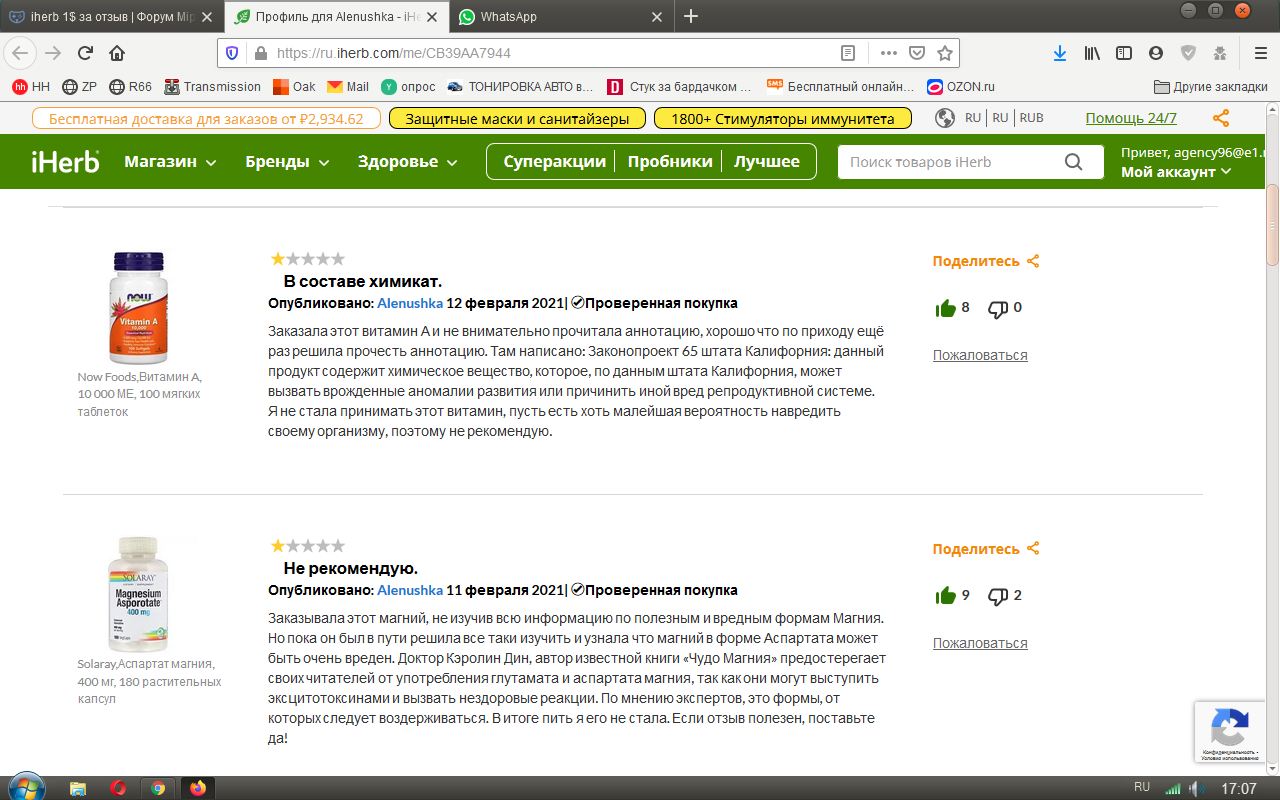Viewport: 1280px width, 800px height.
Task: Open Alenushka profile link dated 11 февраля
Action: coord(410,591)
